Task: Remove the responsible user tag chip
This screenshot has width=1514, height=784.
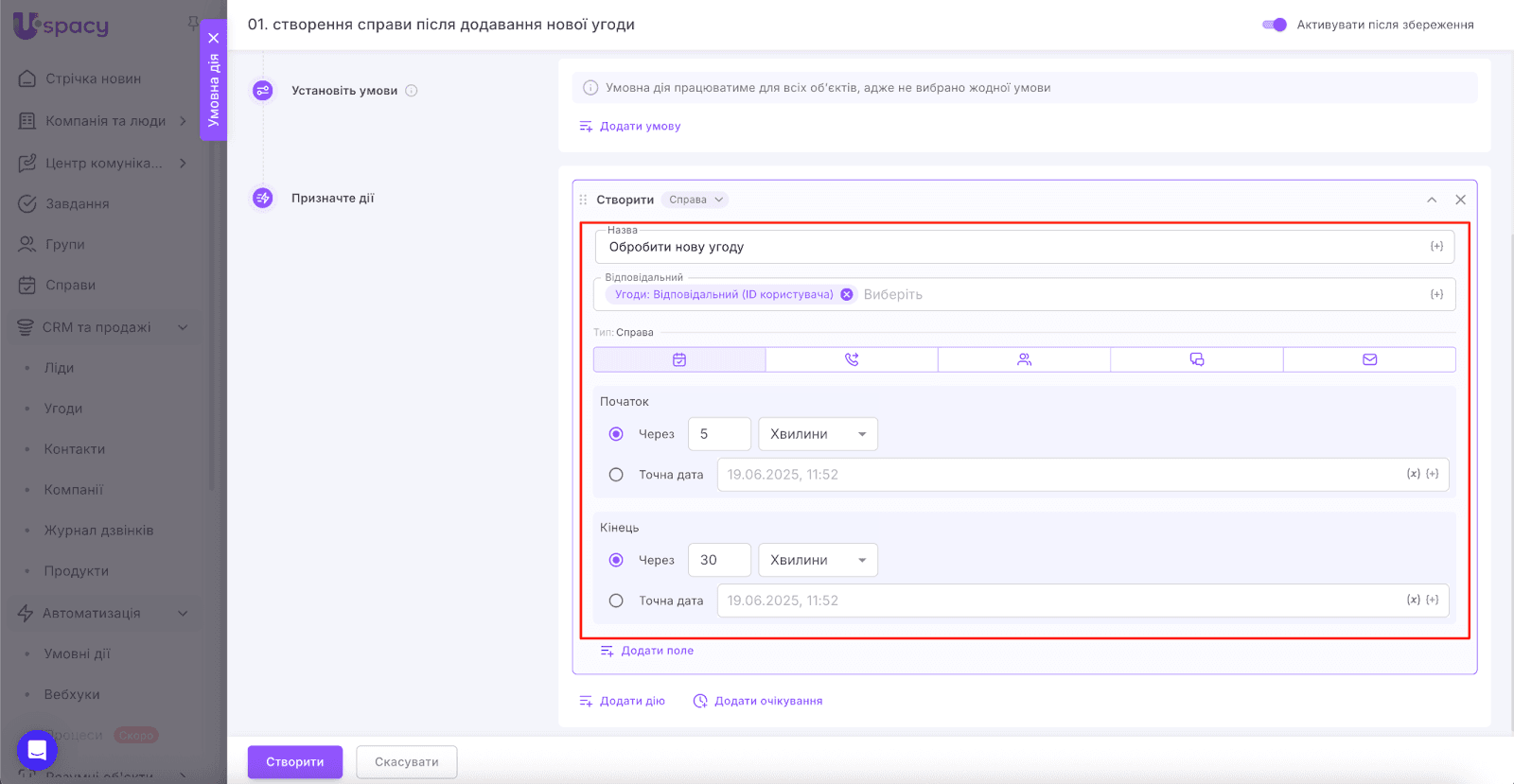Action: (x=847, y=294)
